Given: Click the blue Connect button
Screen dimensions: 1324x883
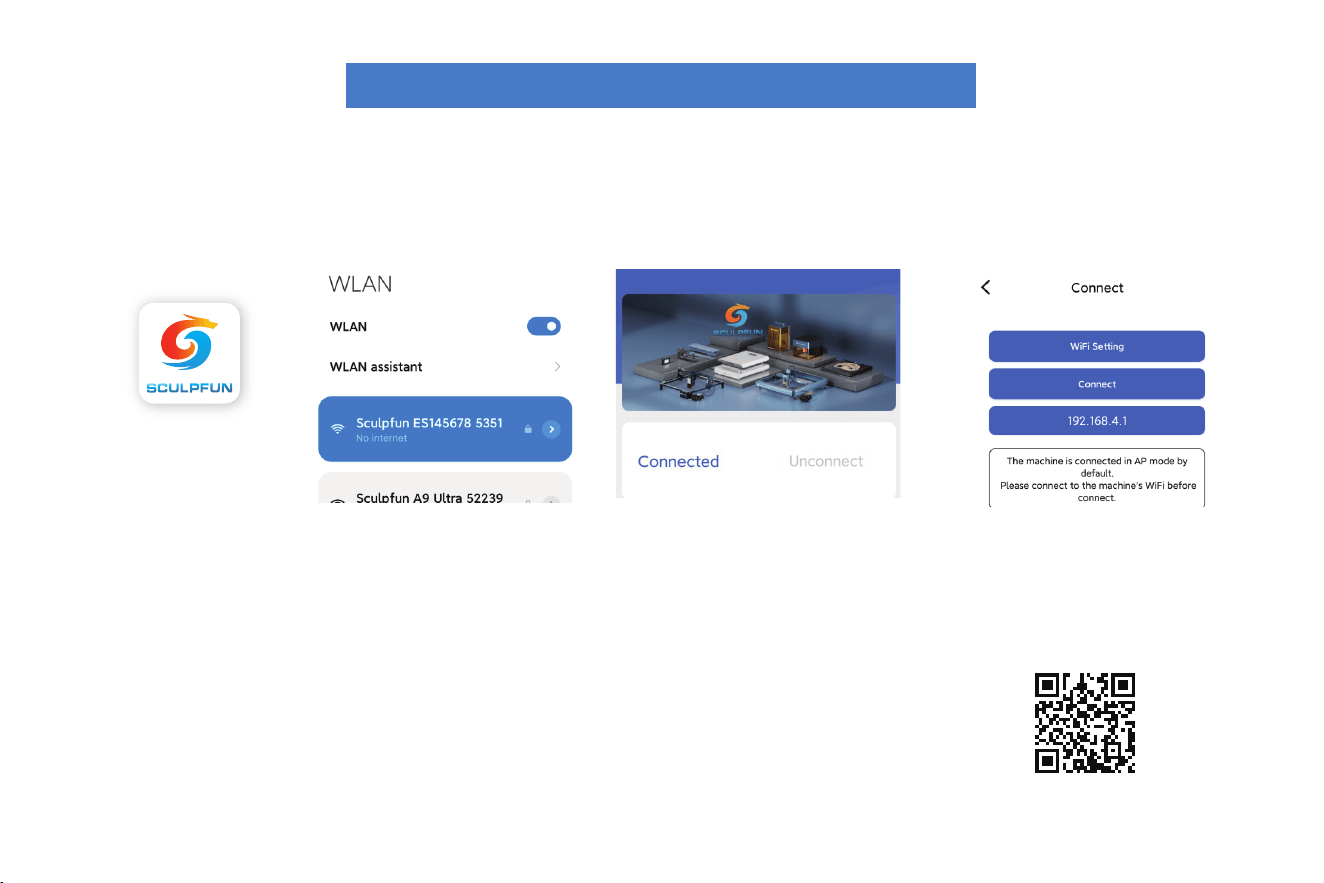Looking at the screenshot, I should pos(1096,384).
